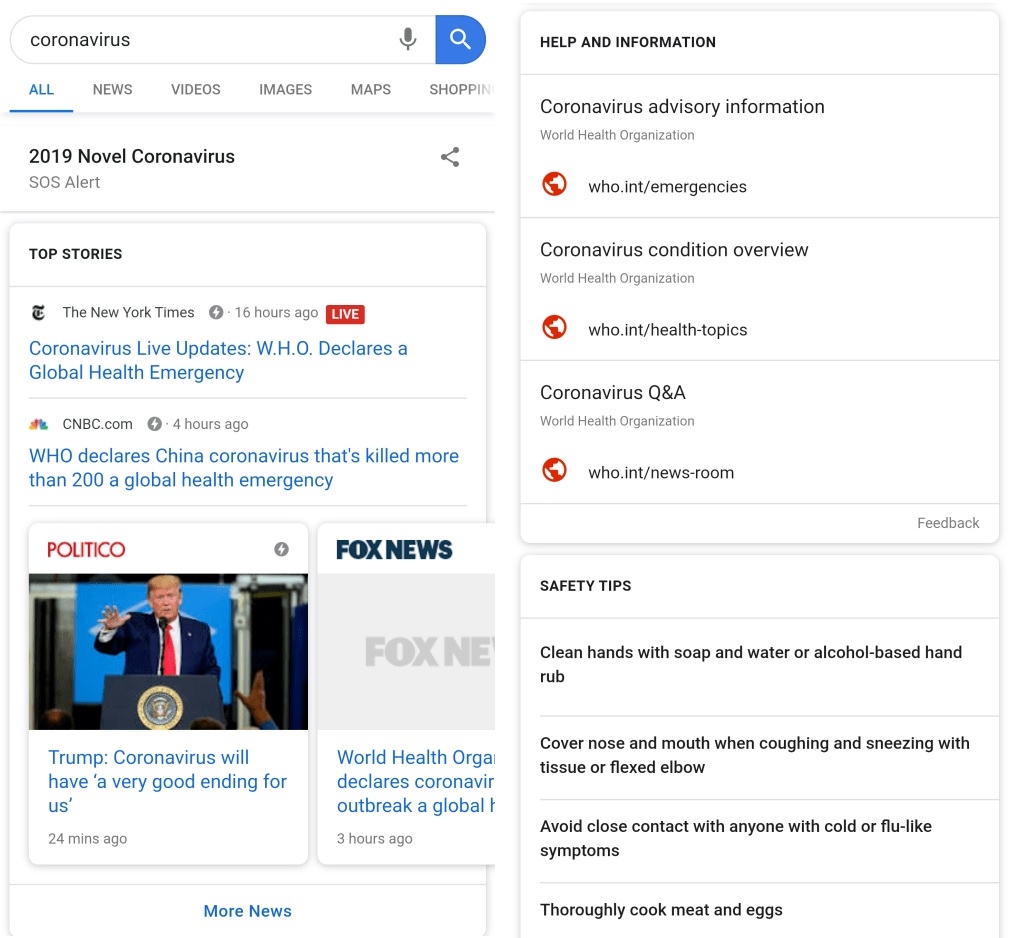Click the AMP lightning icon beside CNBC.com

tap(154, 424)
